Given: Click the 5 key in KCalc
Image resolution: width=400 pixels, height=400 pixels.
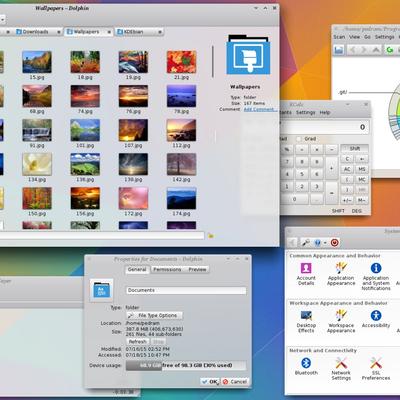Looking at the screenshot, I should coord(302,174).
